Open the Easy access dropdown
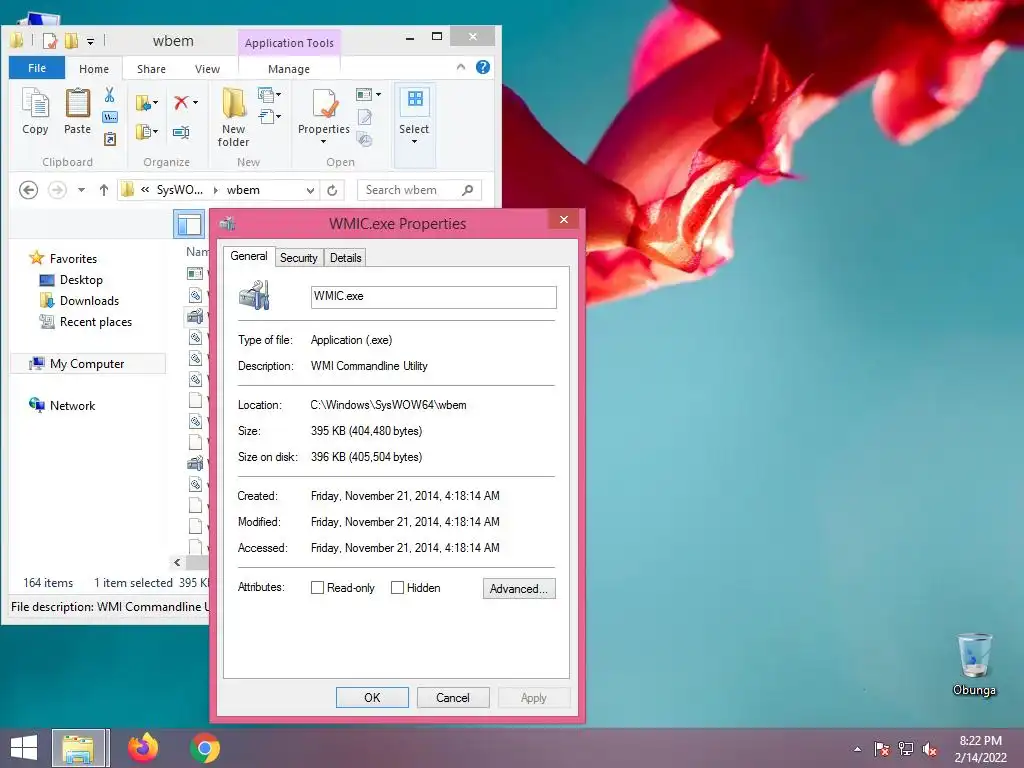Viewport: 1024px width, 768px height. coord(269,117)
